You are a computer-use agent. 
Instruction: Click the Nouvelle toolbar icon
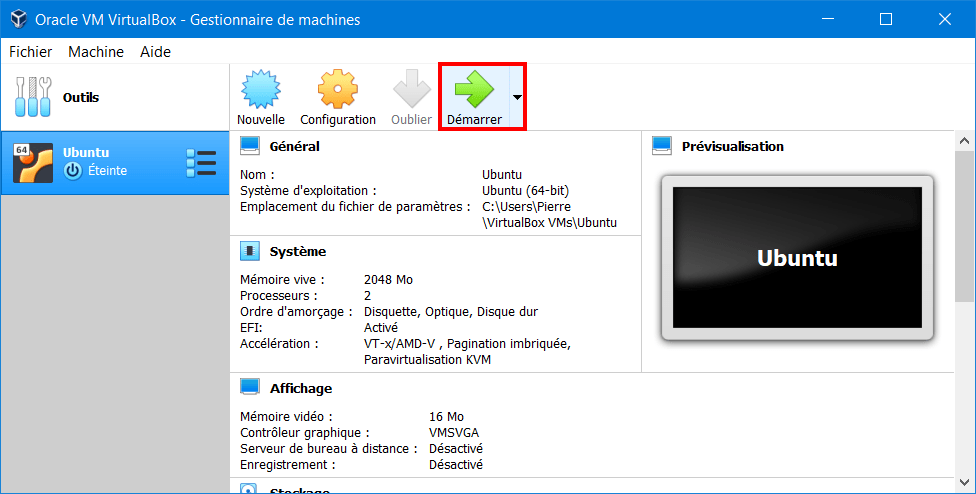click(x=261, y=90)
